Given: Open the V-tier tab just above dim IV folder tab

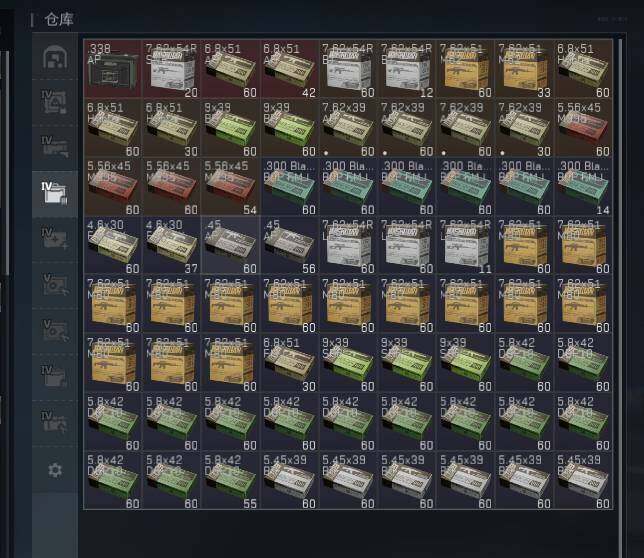Looking at the screenshot, I should [55, 331].
